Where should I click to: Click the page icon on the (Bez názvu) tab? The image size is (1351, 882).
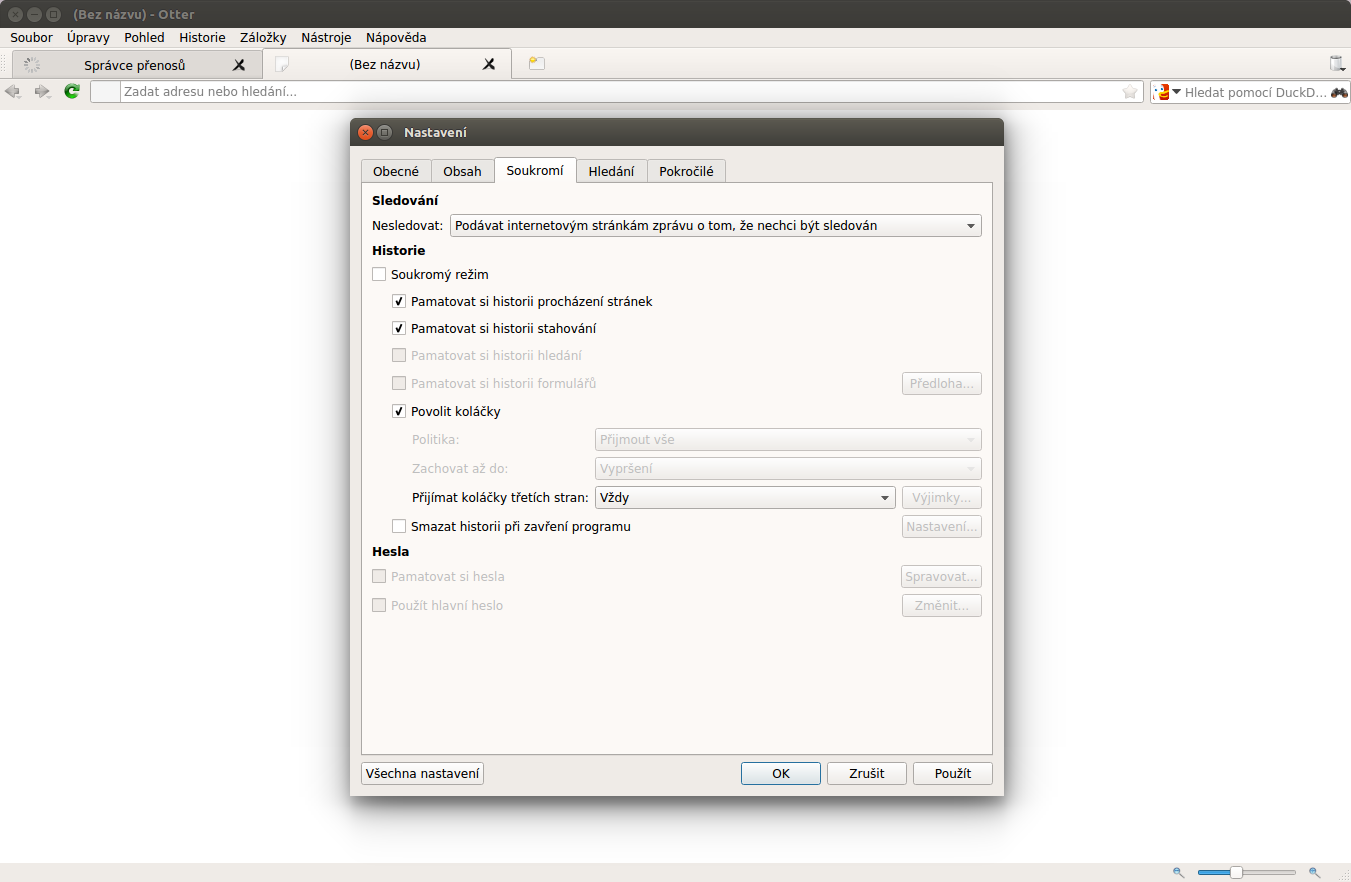[x=283, y=65]
